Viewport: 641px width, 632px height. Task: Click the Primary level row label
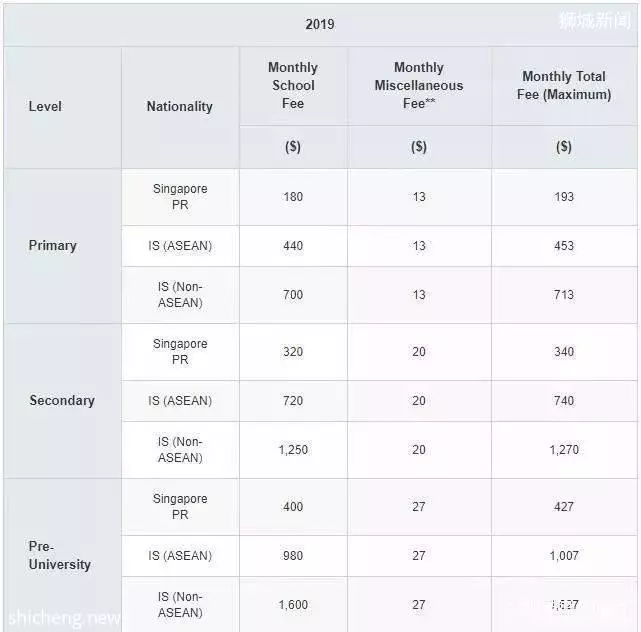[x=52, y=245]
